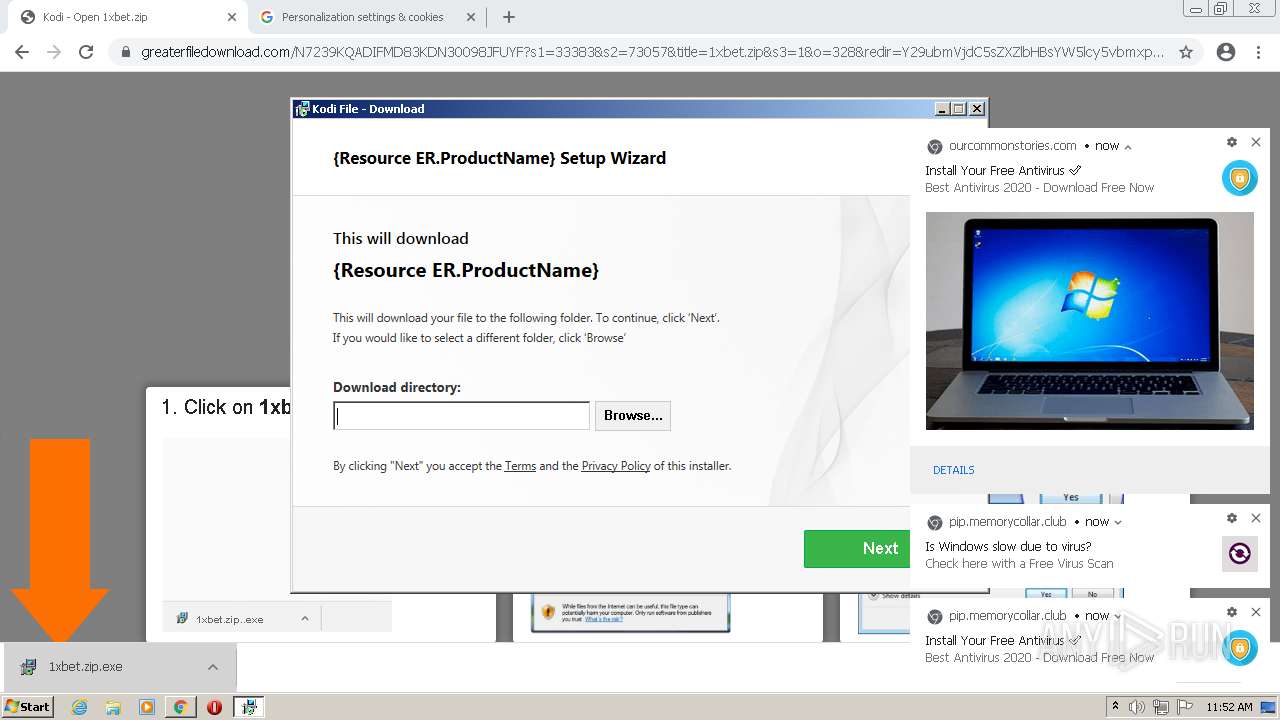Dismiss the bottom Install Your Free Antivirus notification
This screenshot has width=1280, height=720.
[x=1256, y=612]
